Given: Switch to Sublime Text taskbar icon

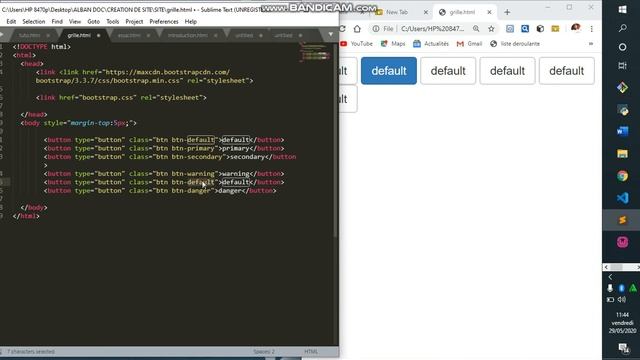Looking at the screenshot, I should click(622, 220).
